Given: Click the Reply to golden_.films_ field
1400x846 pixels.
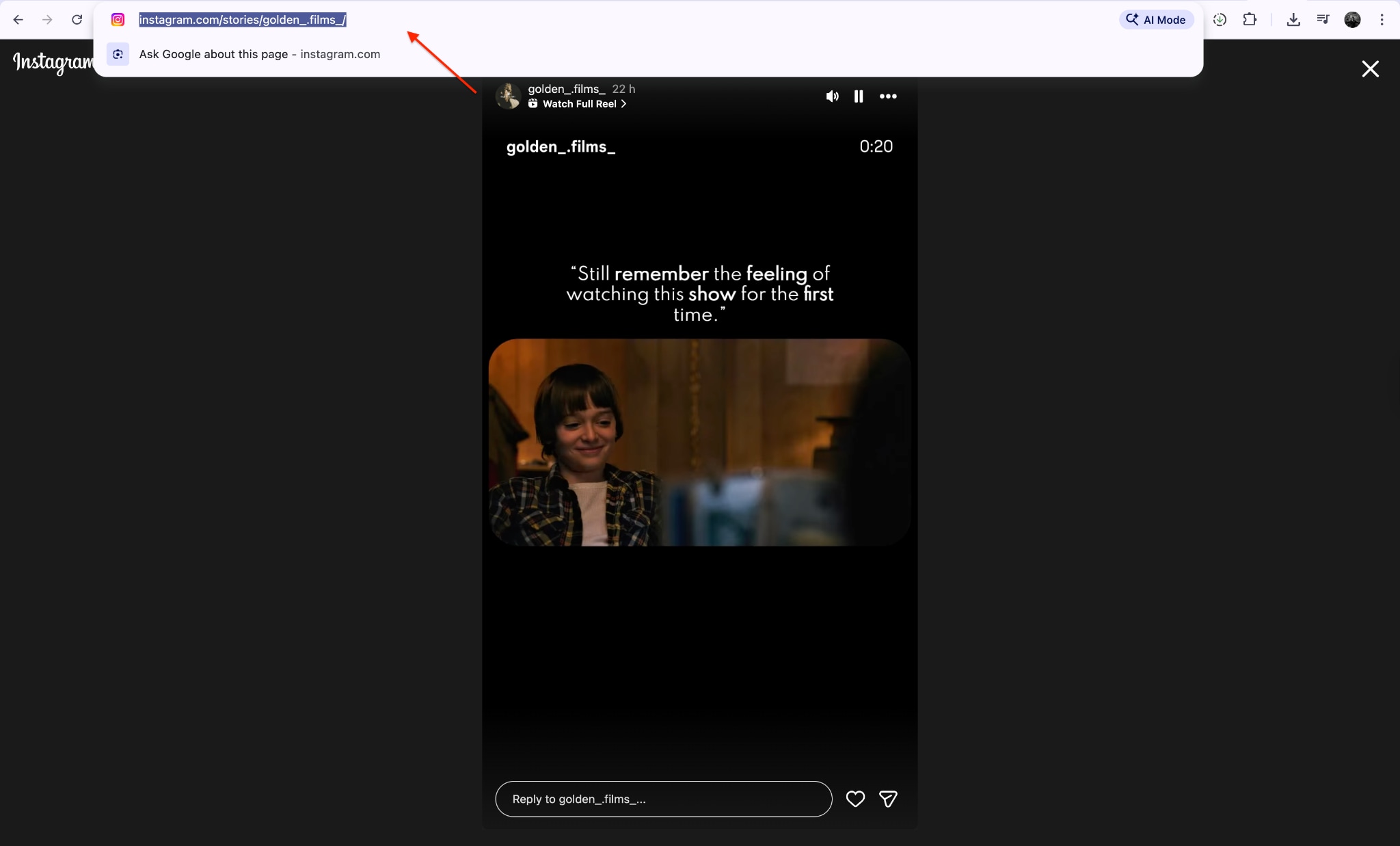Looking at the screenshot, I should (663, 799).
